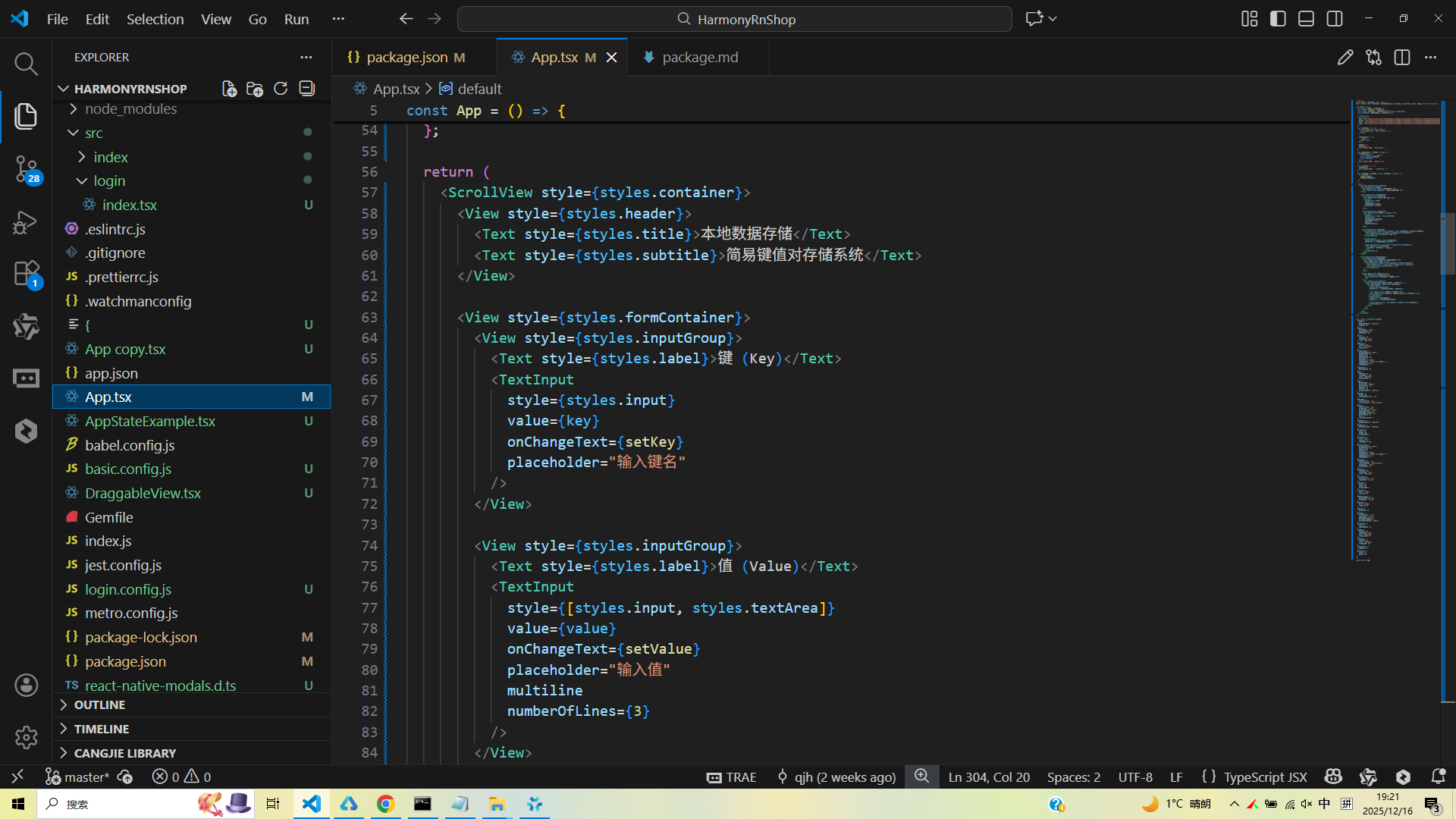Collapse all folders in explorer

pyautogui.click(x=306, y=89)
